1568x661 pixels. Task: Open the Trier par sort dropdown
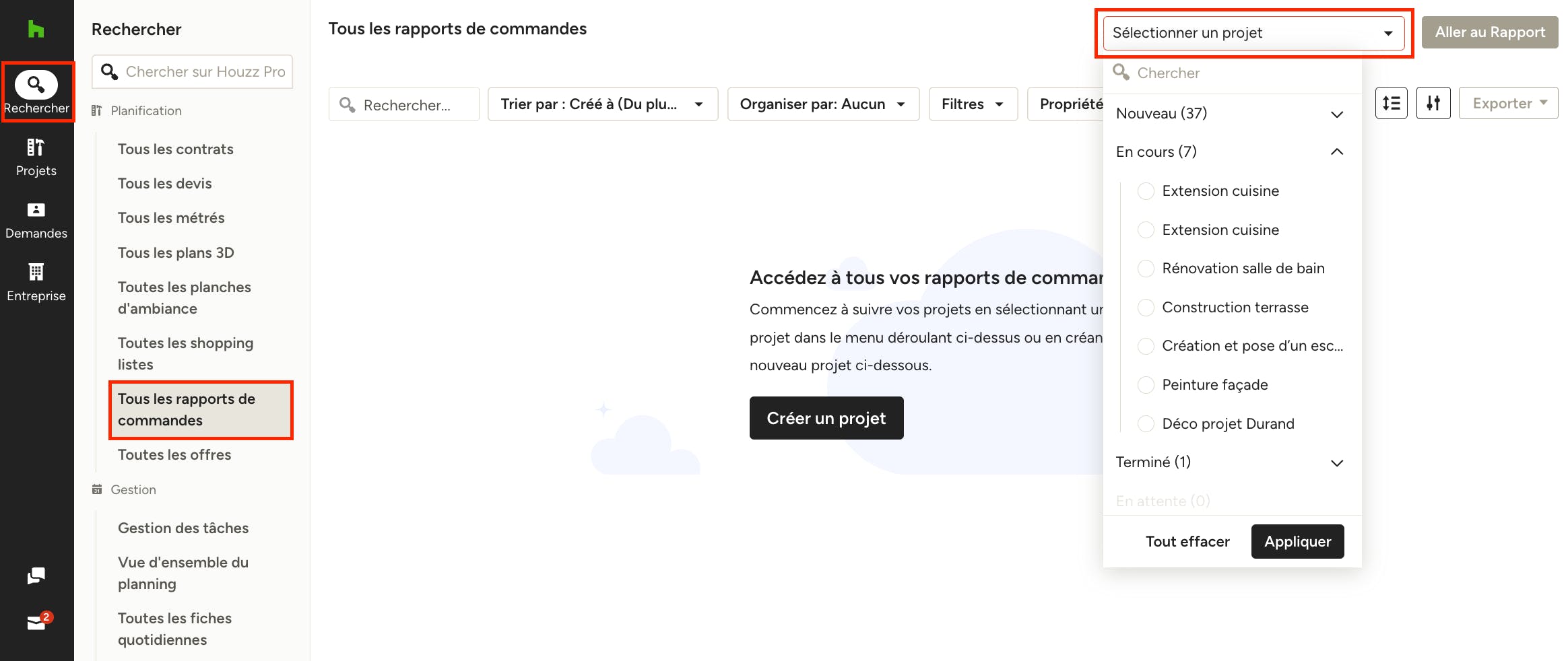coord(603,104)
